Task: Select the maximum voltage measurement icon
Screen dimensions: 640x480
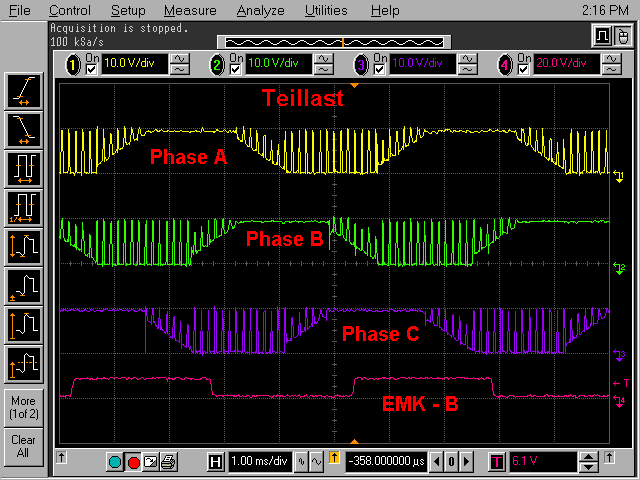Action: [x=24, y=325]
